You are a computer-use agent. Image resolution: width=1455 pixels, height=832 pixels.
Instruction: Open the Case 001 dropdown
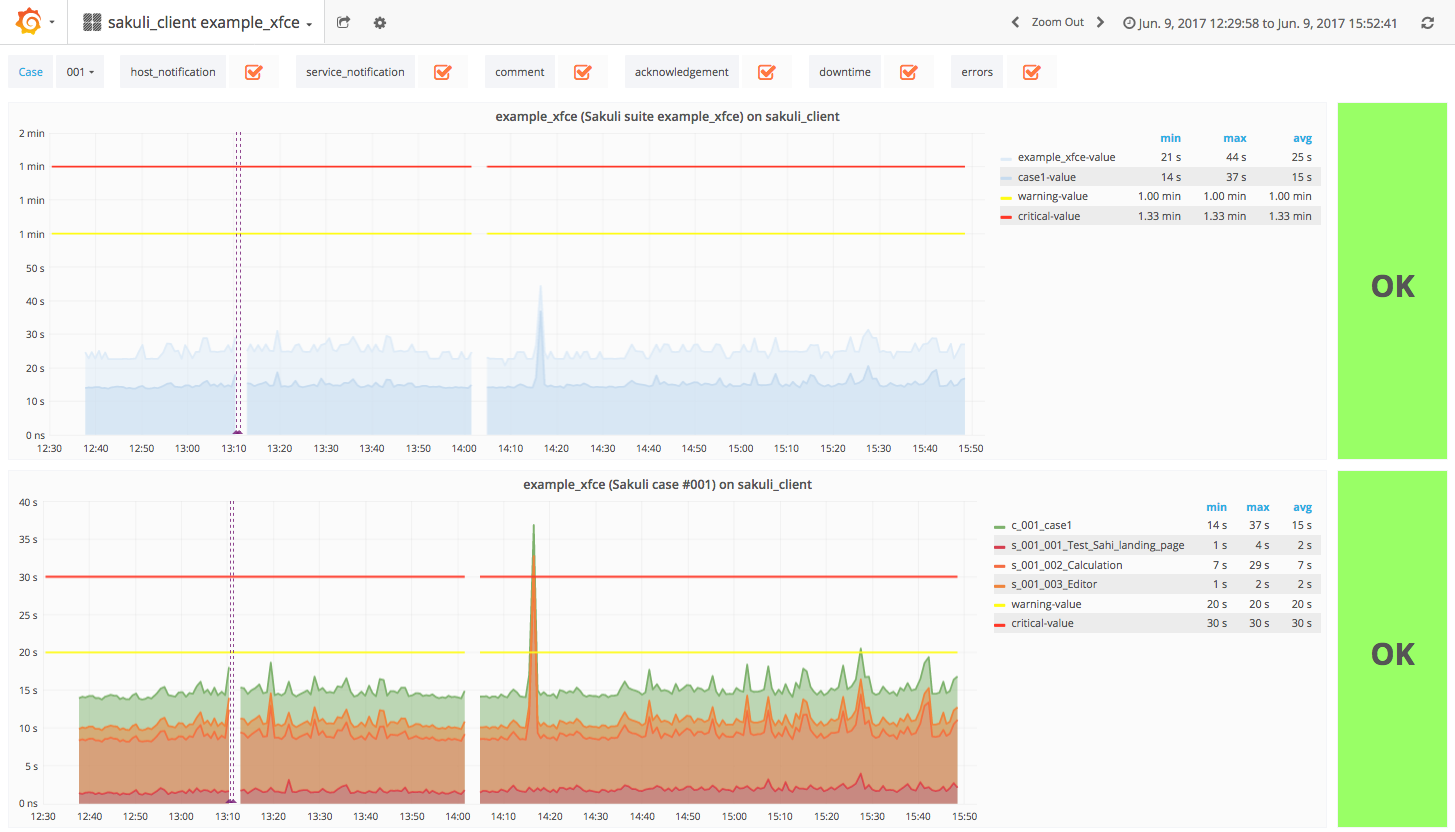pyautogui.click(x=80, y=72)
